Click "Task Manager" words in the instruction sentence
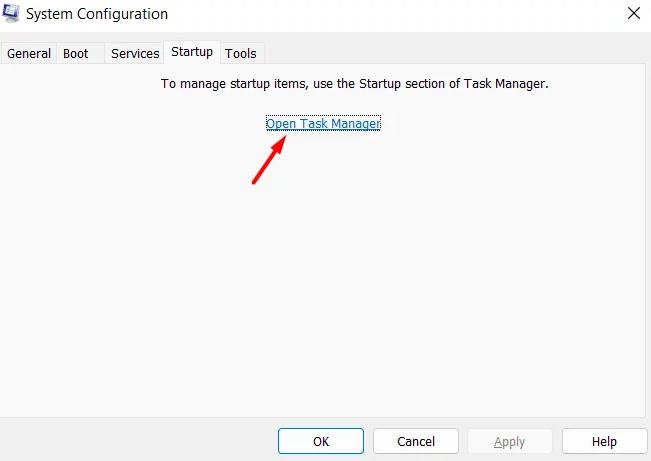This screenshot has width=651, height=461. point(506,84)
